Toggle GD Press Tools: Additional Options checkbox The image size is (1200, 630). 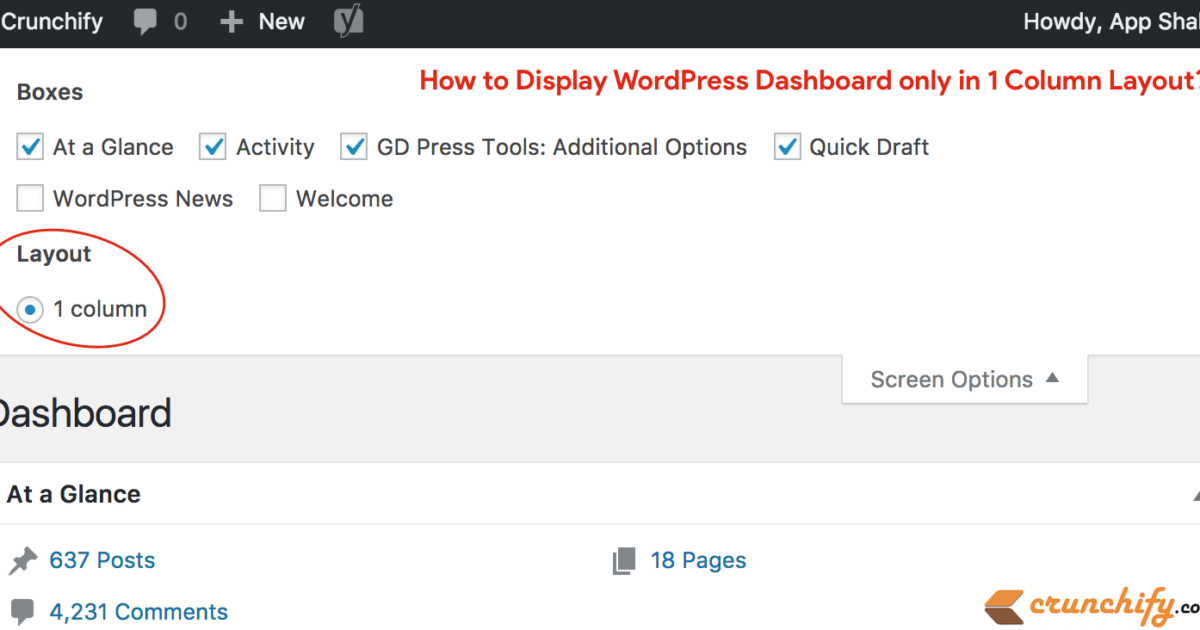[x=354, y=147]
